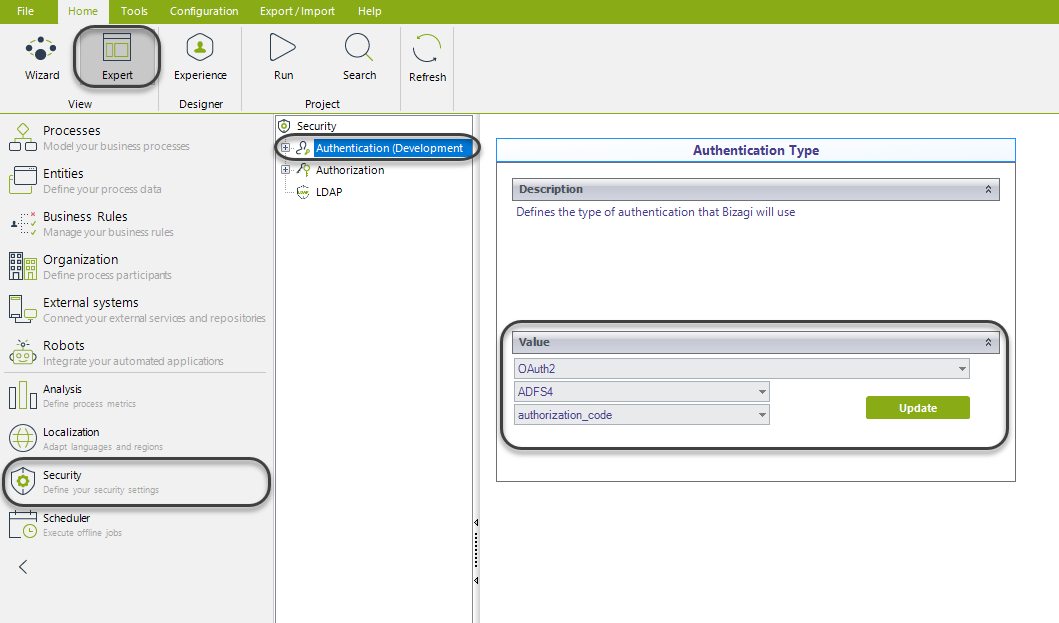
Task: Open the Analysis module
Action: point(135,396)
